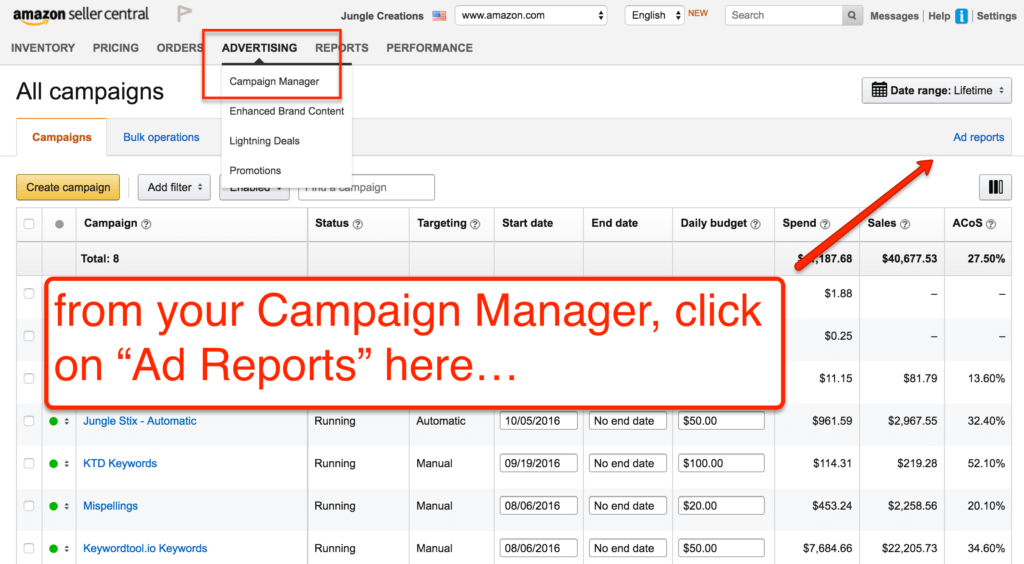The height and width of the screenshot is (564, 1024).
Task: Check the checkbox in the $11.15 spend row
Action: (29, 379)
